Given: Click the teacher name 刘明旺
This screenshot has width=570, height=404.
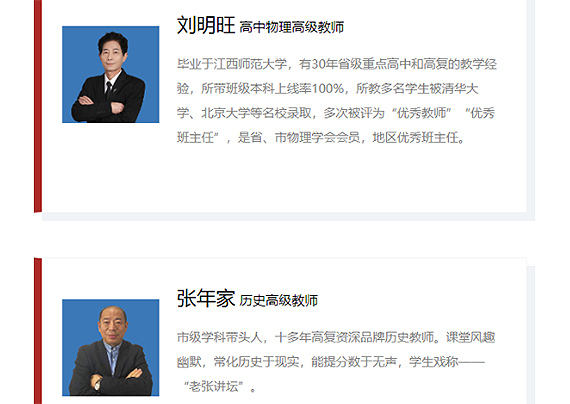Looking at the screenshot, I should tap(206, 25).
